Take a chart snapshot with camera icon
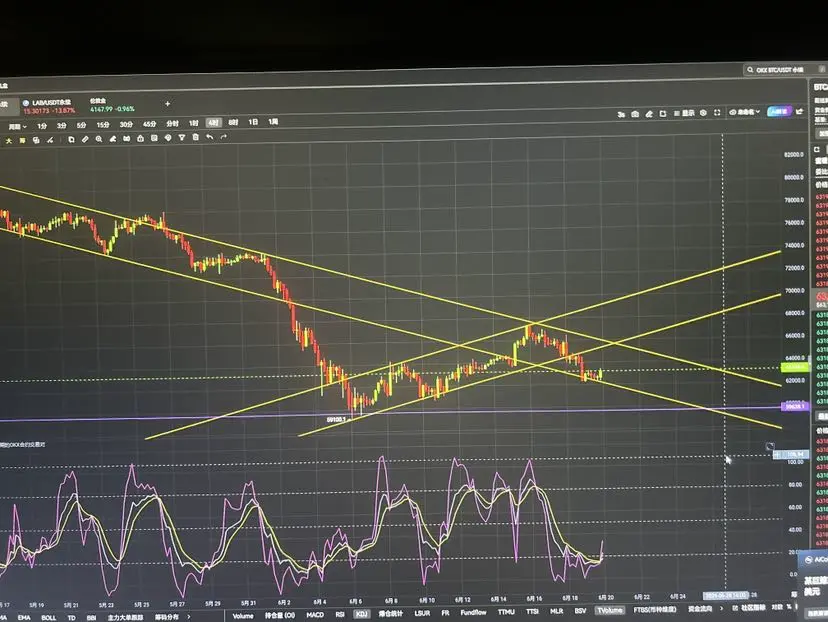The image size is (828, 622). [635, 114]
